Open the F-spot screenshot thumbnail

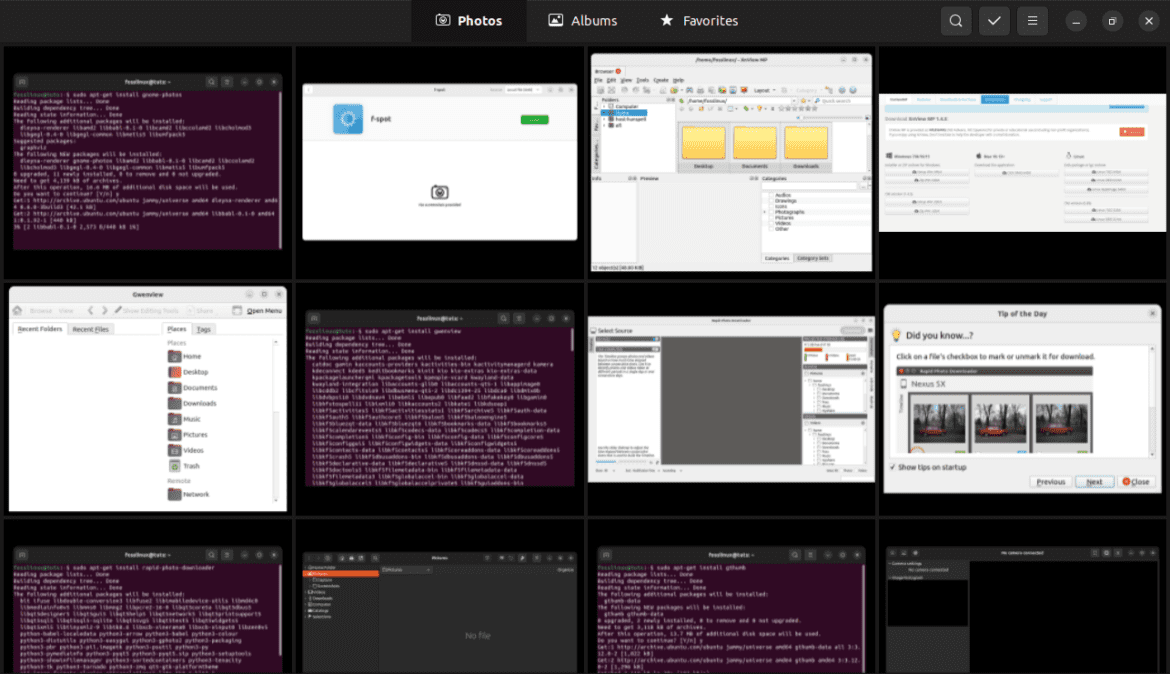(438, 161)
